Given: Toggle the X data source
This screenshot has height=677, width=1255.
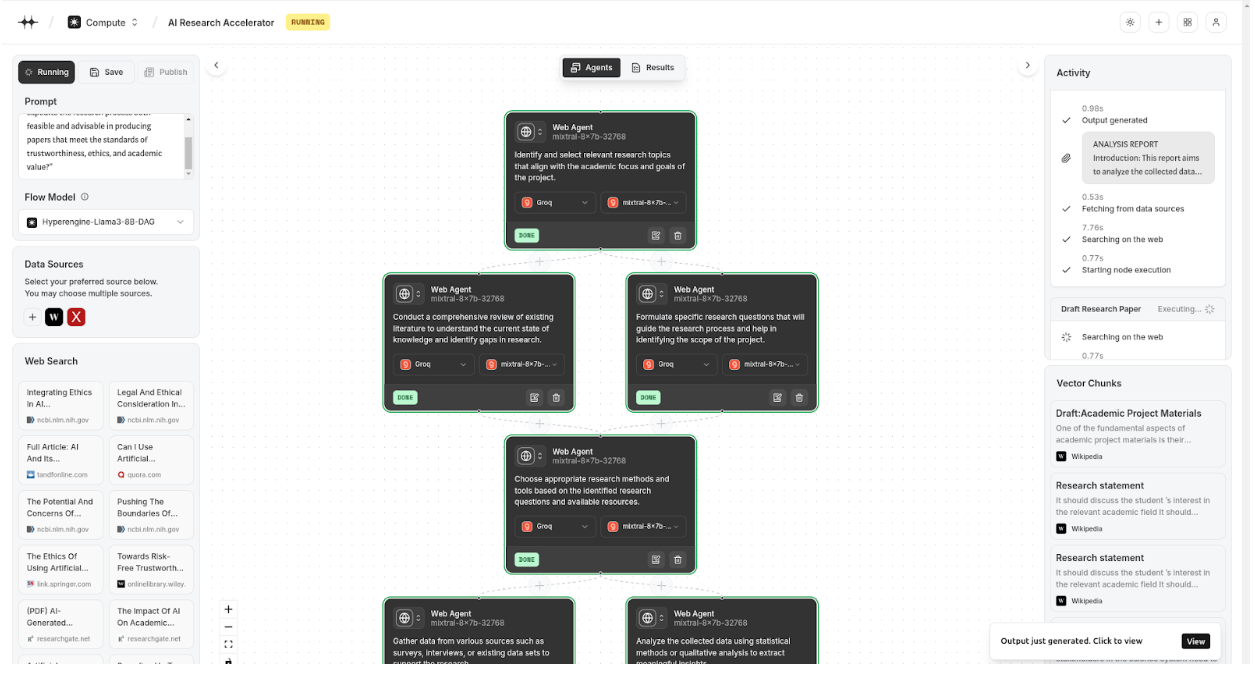Looking at the screenshot, I should [76, 317].
